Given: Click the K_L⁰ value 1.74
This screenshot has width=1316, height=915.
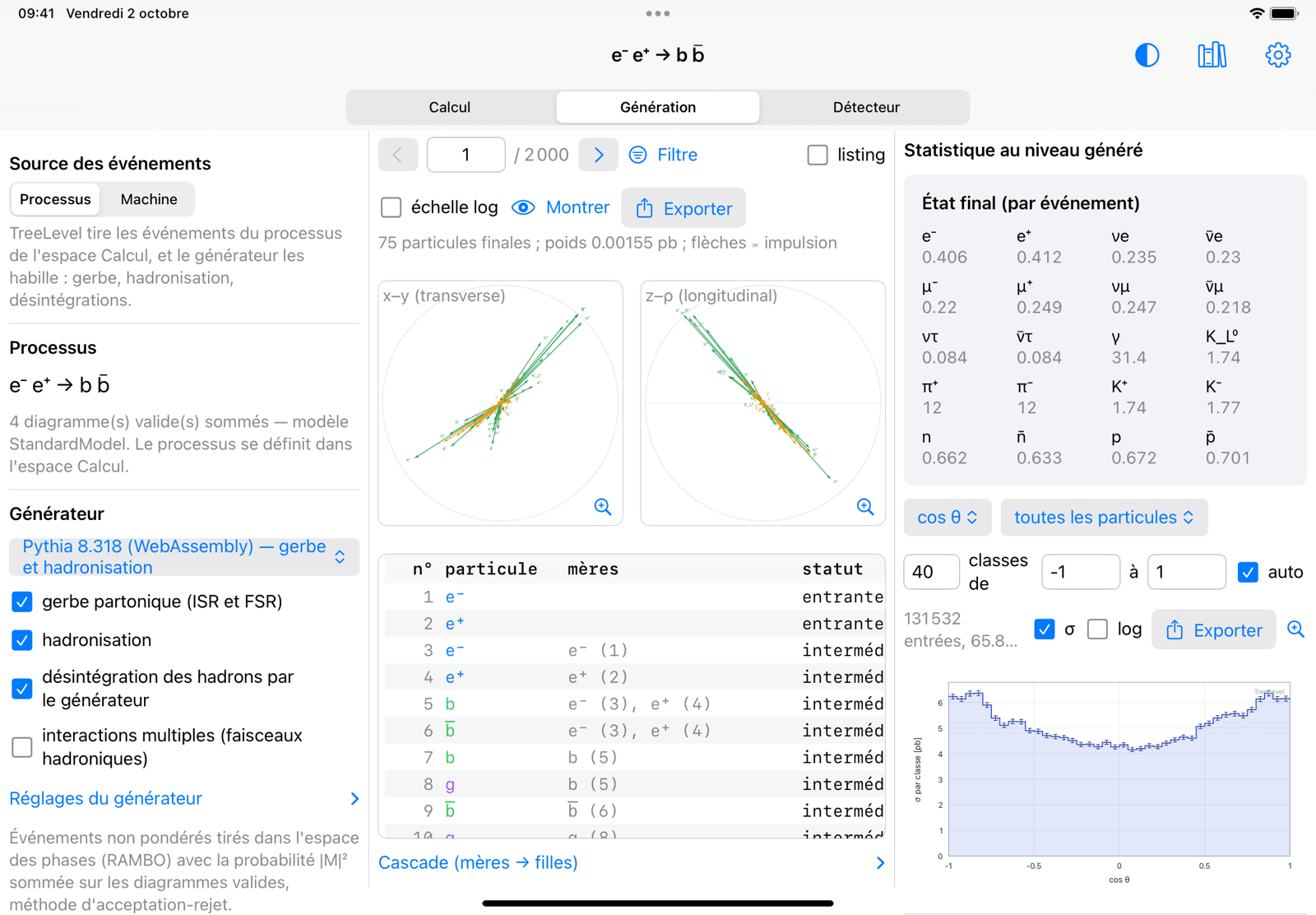Looking at the screenshot, I should point(1223,358).
